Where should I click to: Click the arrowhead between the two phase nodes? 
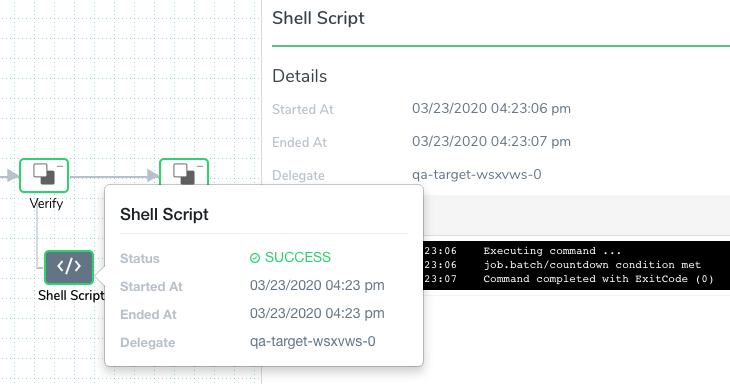click(x=153, y=175)
